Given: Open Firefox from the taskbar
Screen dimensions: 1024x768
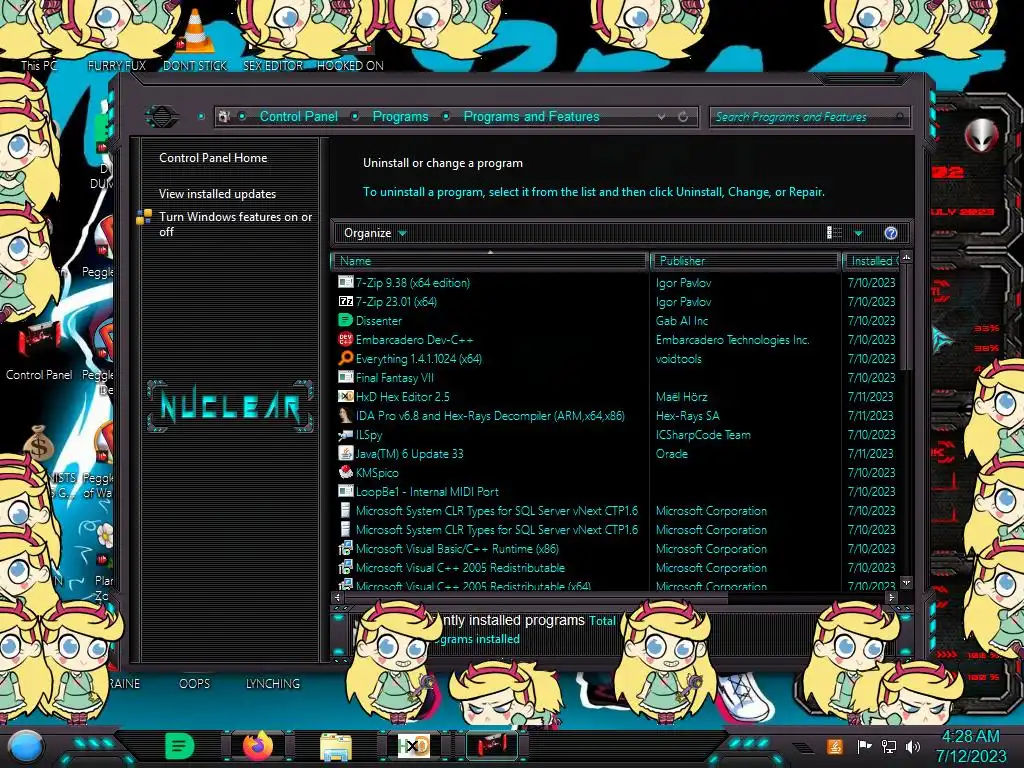Looking at the screenshot, I should [x=258, y=746].
